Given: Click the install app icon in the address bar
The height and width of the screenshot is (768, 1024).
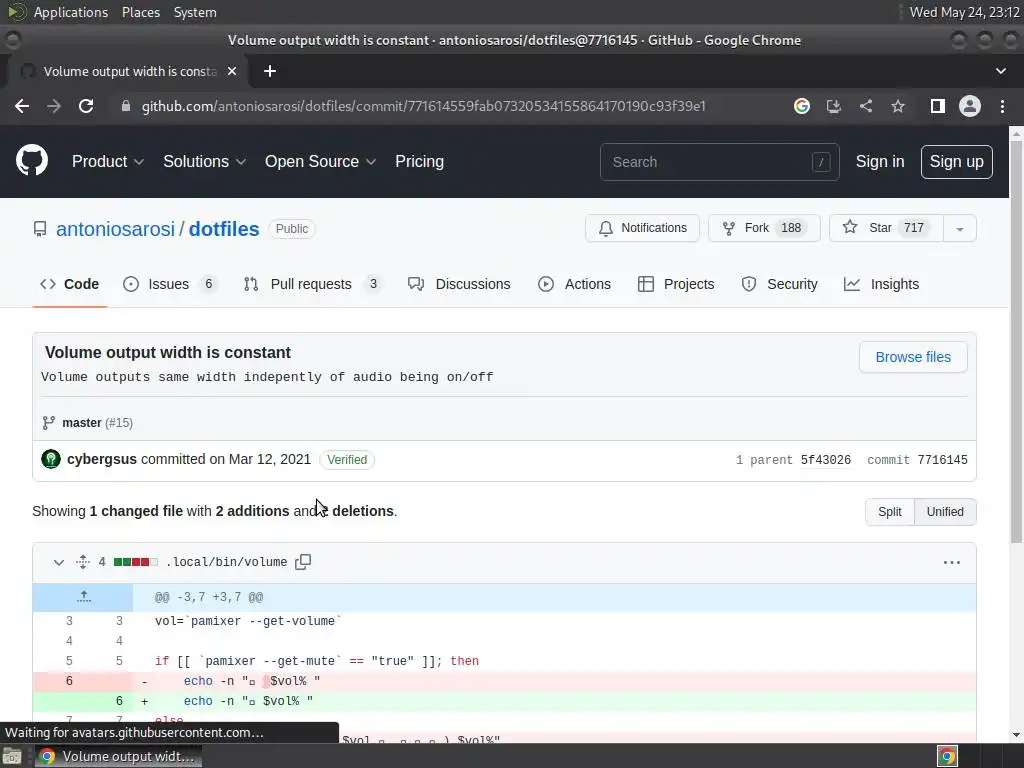Looking at the screenshot, I should click(834, 106).
